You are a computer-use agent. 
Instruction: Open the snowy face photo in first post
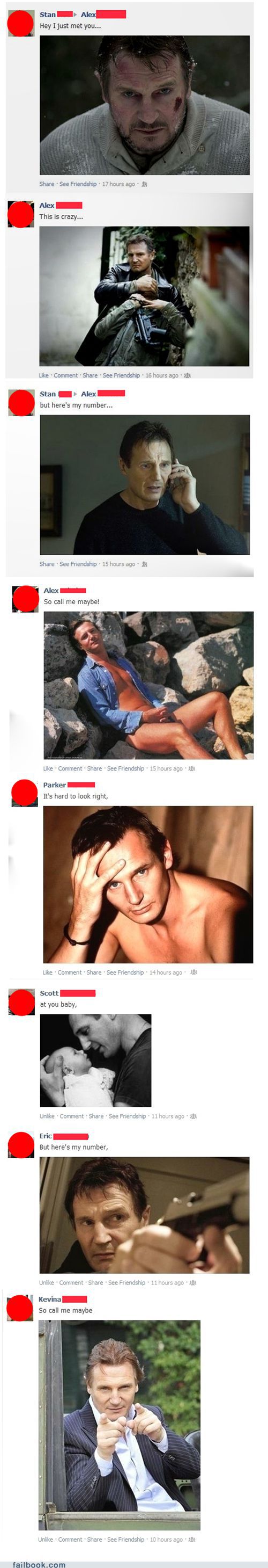click(x=145, y=105)
